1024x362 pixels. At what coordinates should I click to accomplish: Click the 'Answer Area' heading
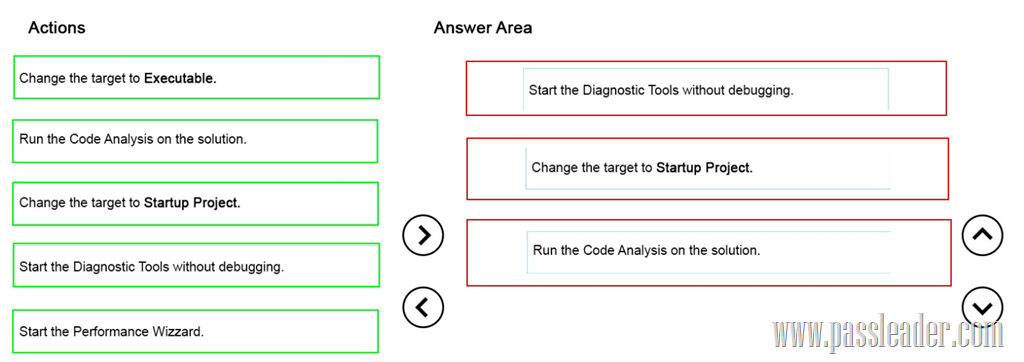point(483,27)
